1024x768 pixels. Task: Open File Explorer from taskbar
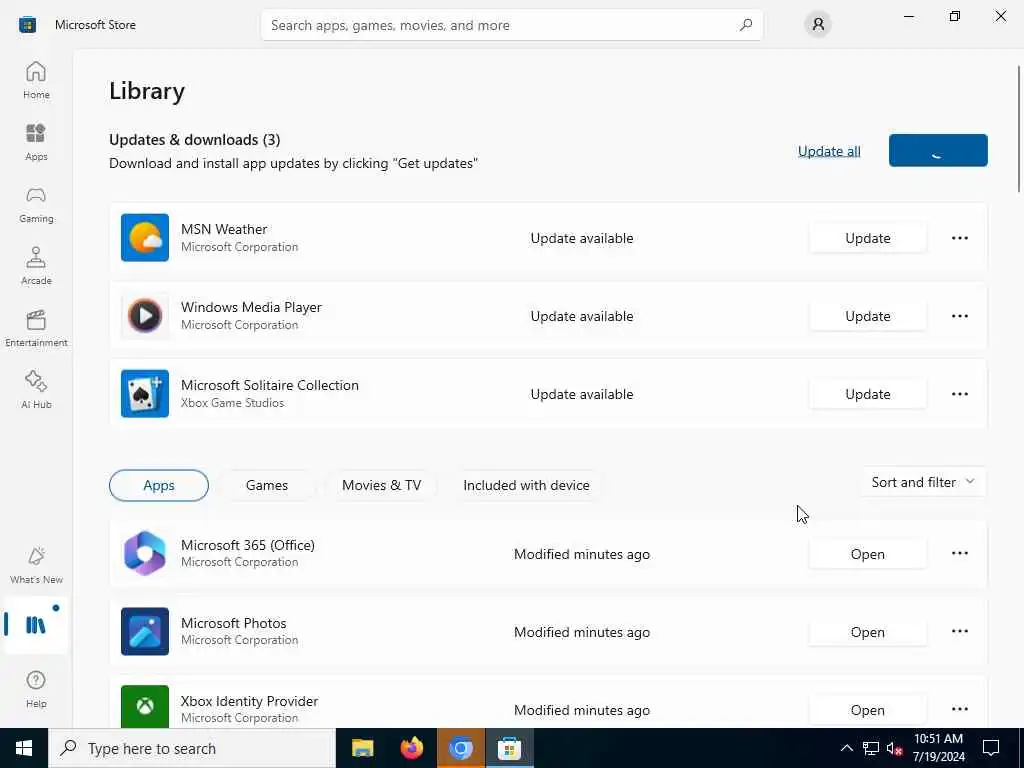tap(362, 748)
